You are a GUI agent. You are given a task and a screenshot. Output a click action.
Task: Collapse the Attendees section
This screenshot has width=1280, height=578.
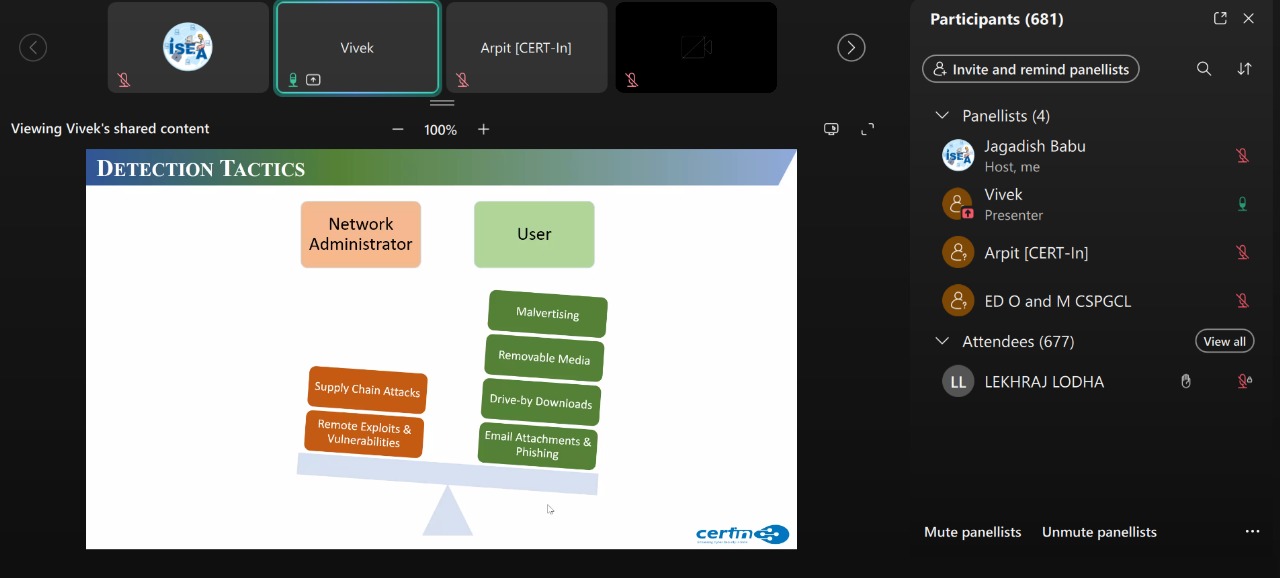click(x=942, y=341)
